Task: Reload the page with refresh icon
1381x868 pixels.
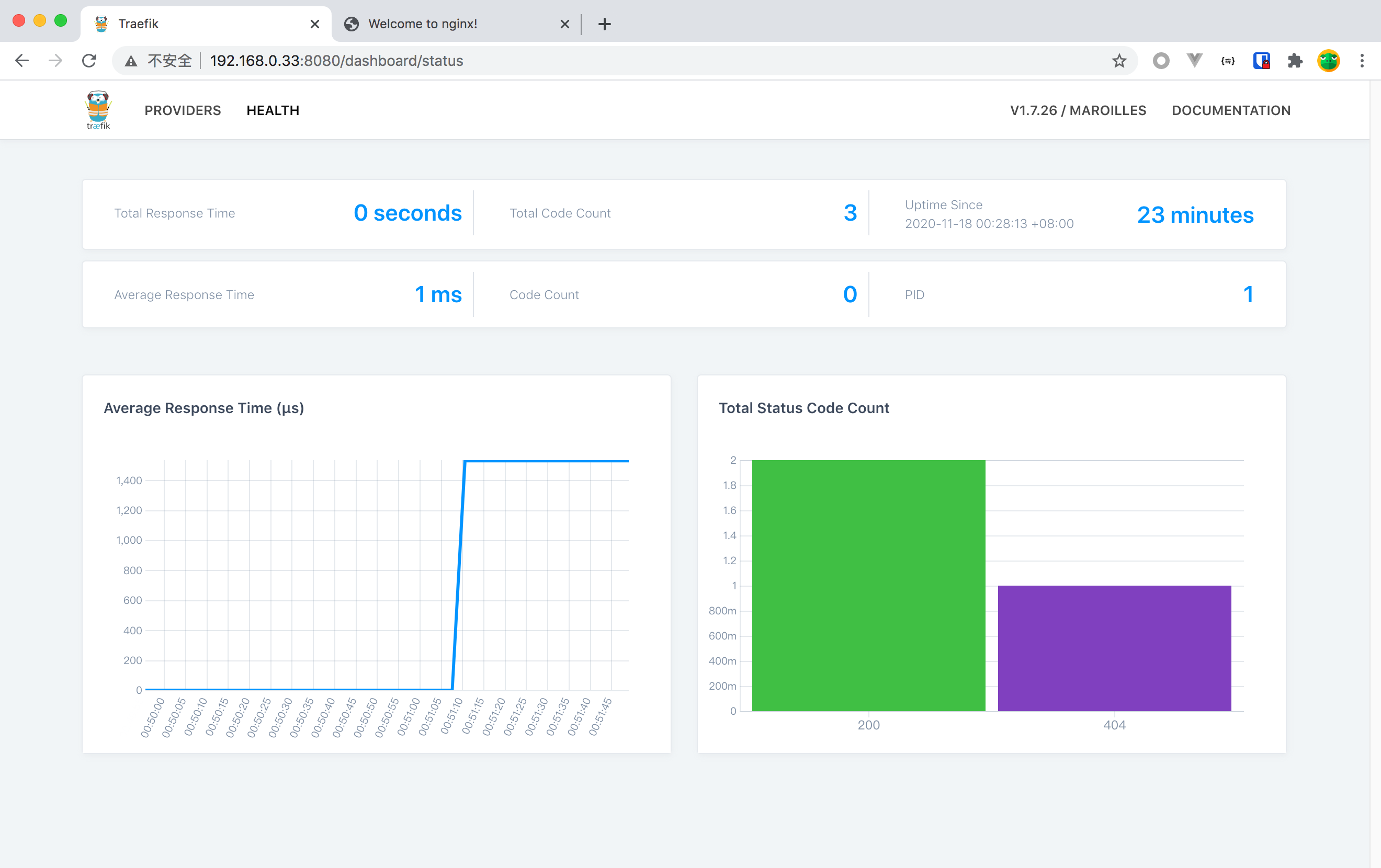Action: [x=89, y=61]
